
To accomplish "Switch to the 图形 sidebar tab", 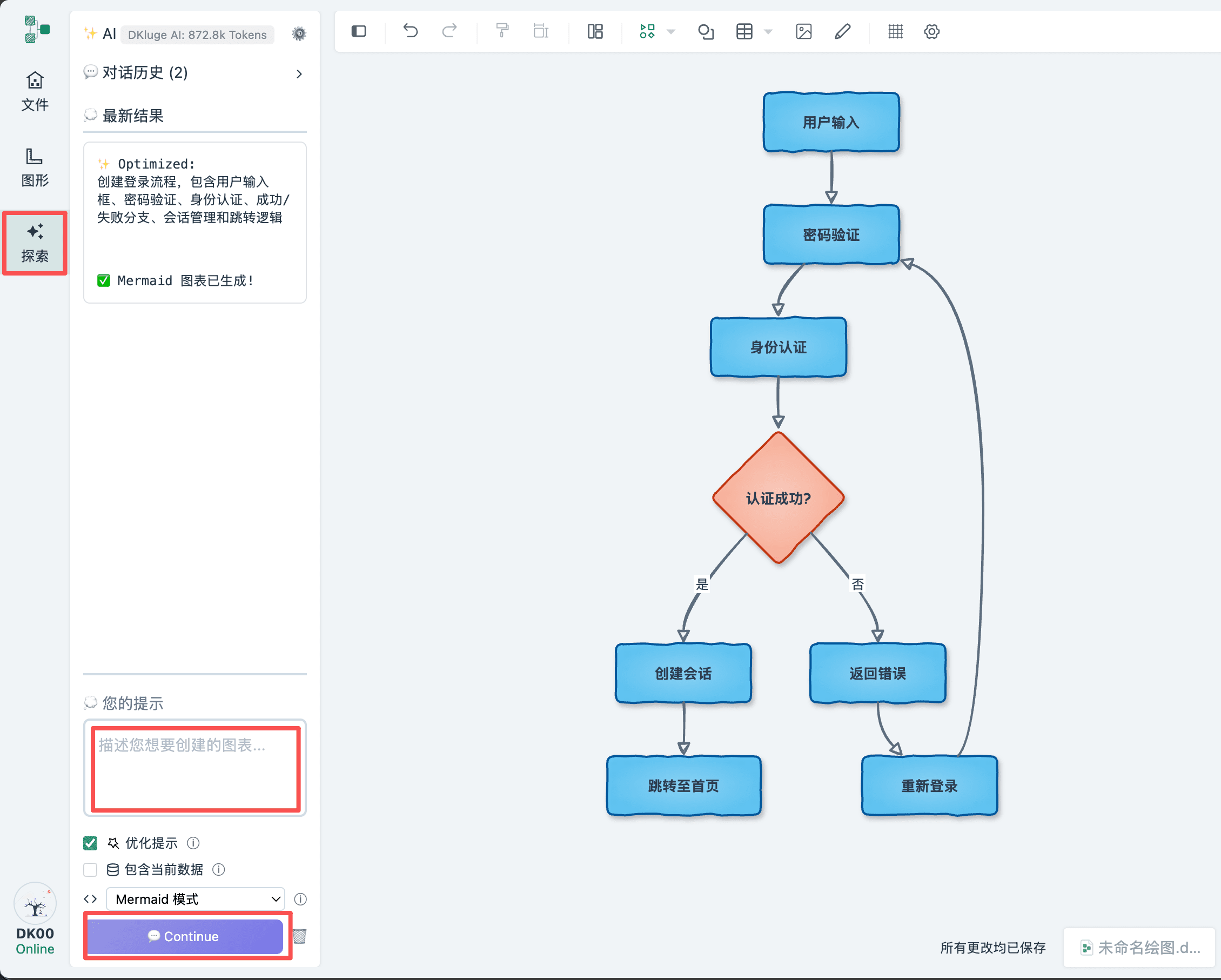I will tap(35, 167).
